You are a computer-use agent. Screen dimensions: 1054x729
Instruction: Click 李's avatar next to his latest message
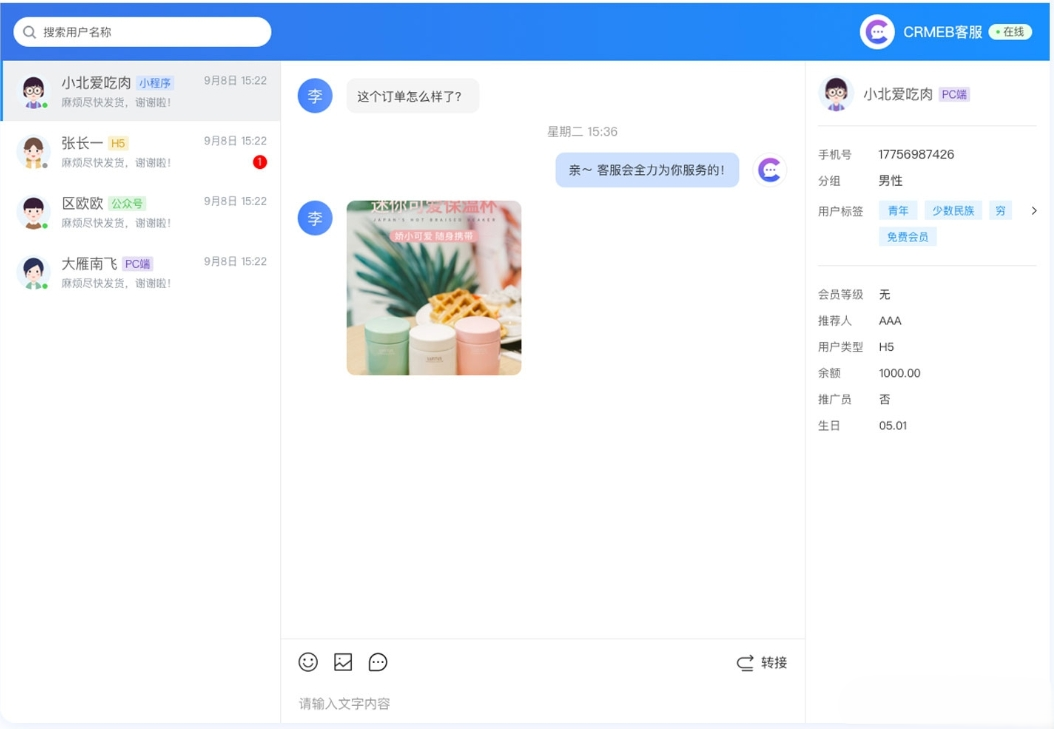tap(314, 218)
